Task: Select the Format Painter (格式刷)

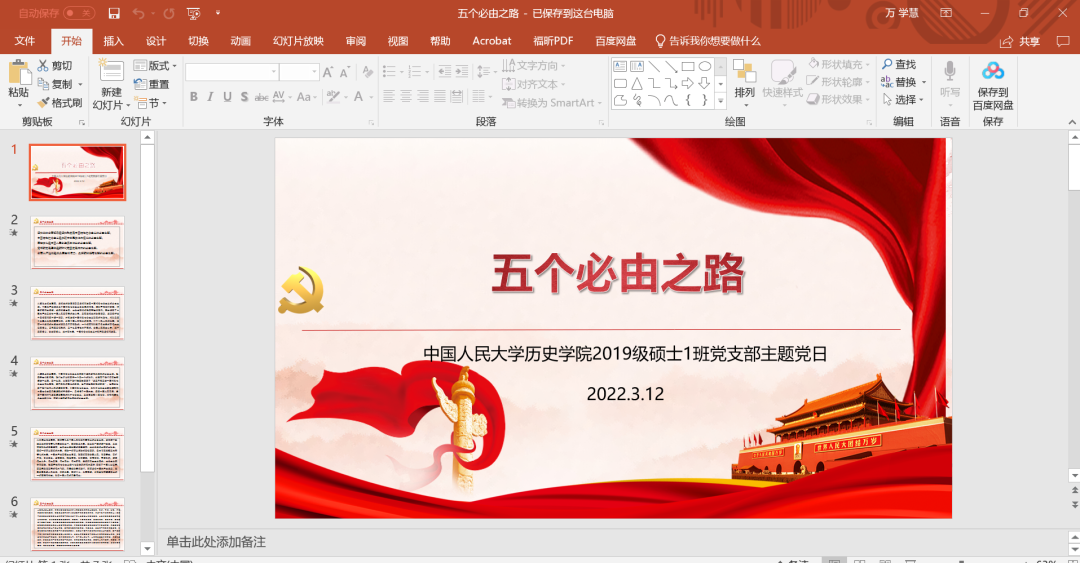Action: 59,103
